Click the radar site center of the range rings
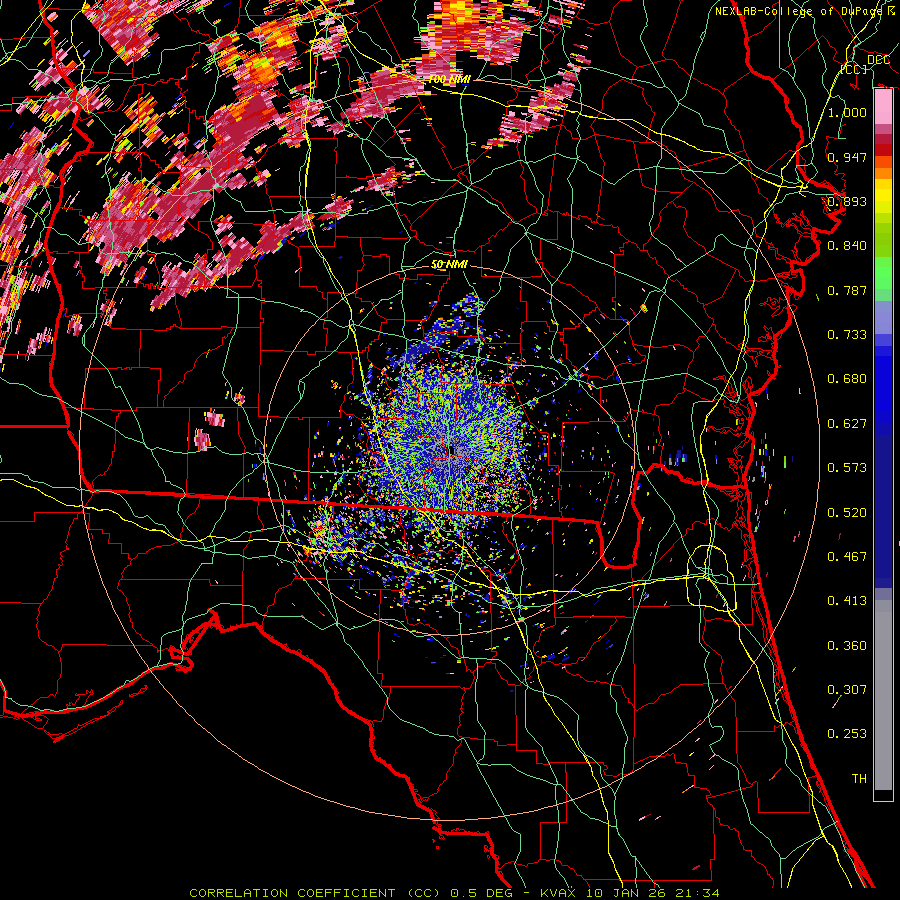This screenshot has width=900, height=900. click(x=451, y=451)
